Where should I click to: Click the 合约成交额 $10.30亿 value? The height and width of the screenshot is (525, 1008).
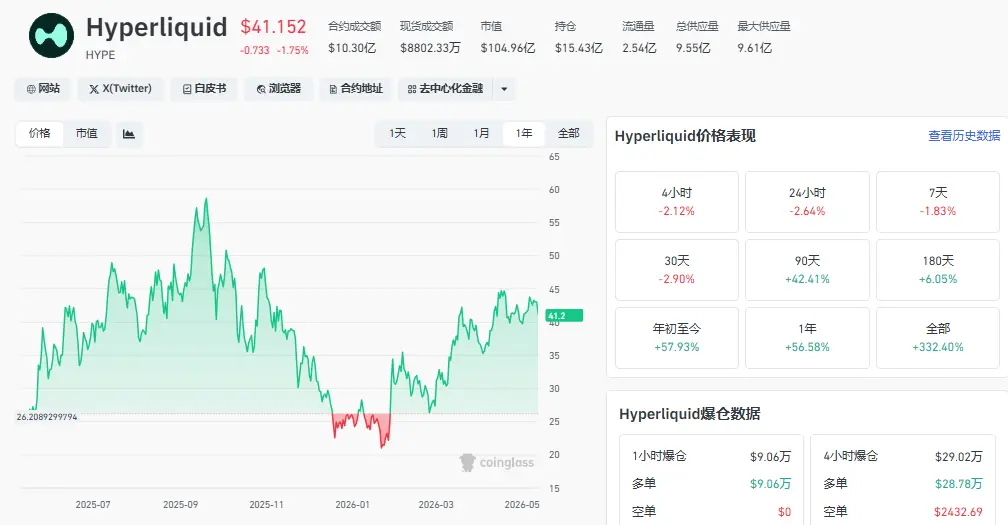(352, 48)
